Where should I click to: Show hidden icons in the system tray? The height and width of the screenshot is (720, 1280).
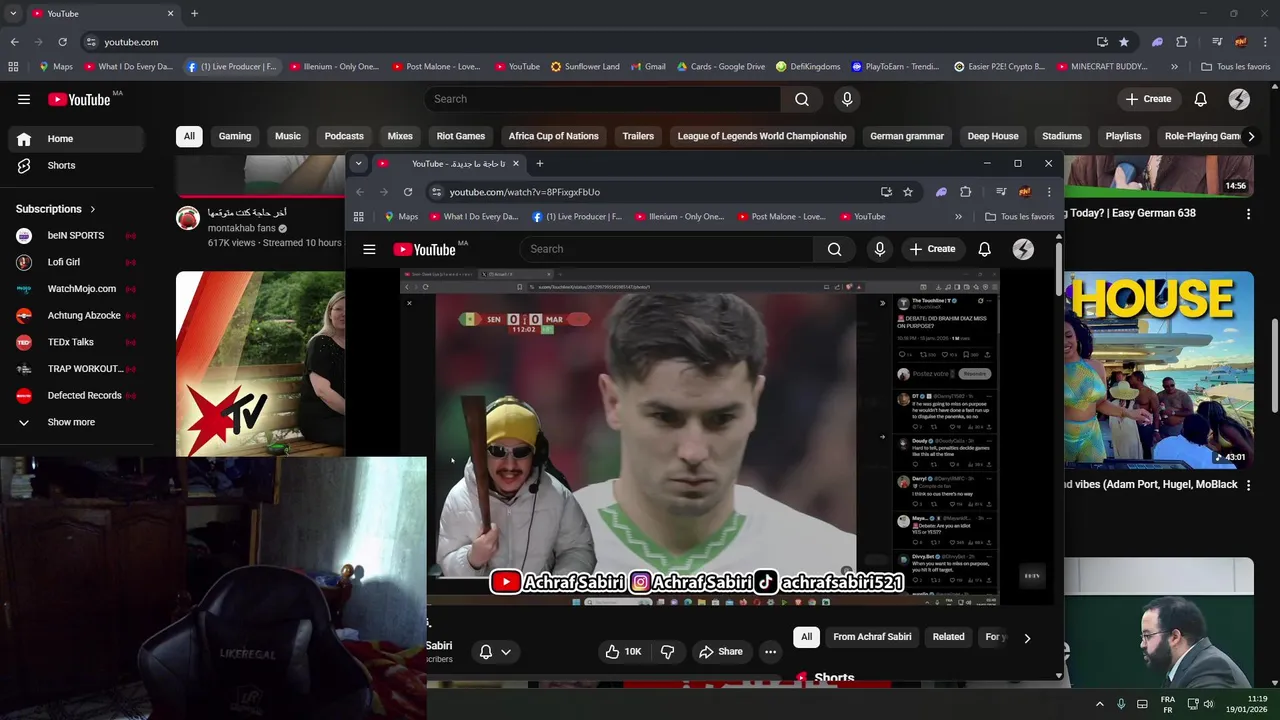click(x=1100, y=704)
